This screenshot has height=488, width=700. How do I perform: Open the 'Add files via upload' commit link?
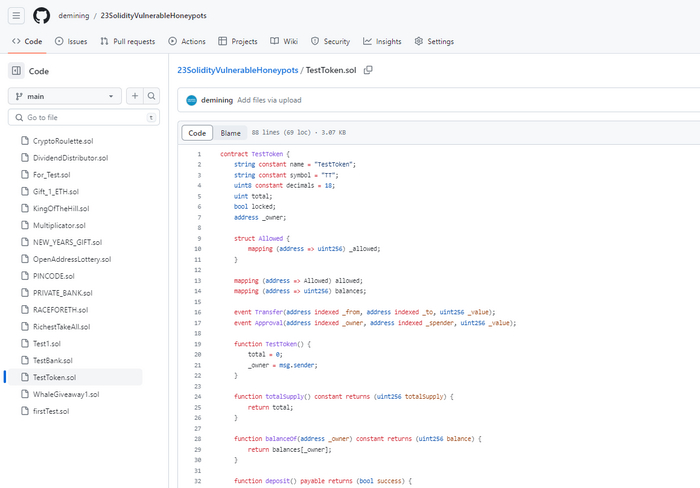[x=269, y=100]
